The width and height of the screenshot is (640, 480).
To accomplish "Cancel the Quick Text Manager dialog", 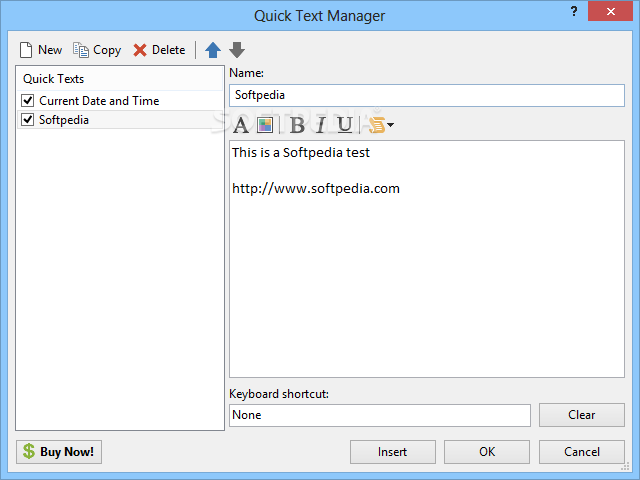I will tap(582, 452).
